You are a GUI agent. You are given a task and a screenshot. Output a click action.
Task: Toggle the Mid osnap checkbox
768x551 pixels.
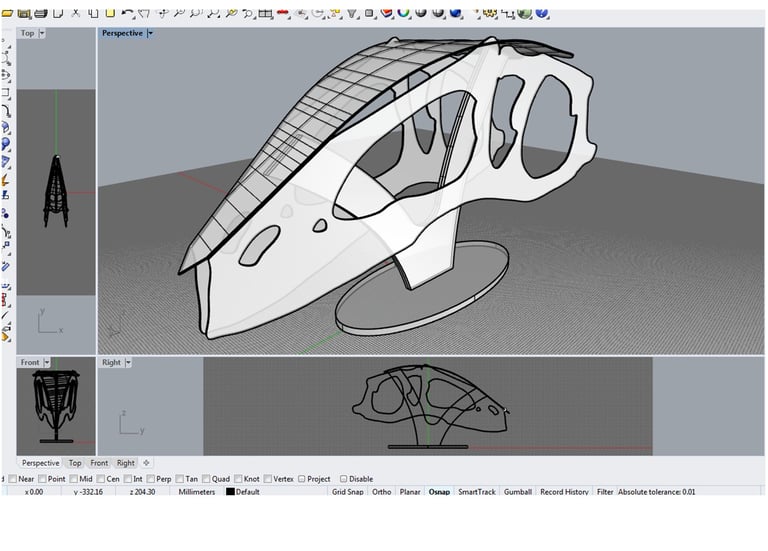pyautogui.click(x=73, y=479)
